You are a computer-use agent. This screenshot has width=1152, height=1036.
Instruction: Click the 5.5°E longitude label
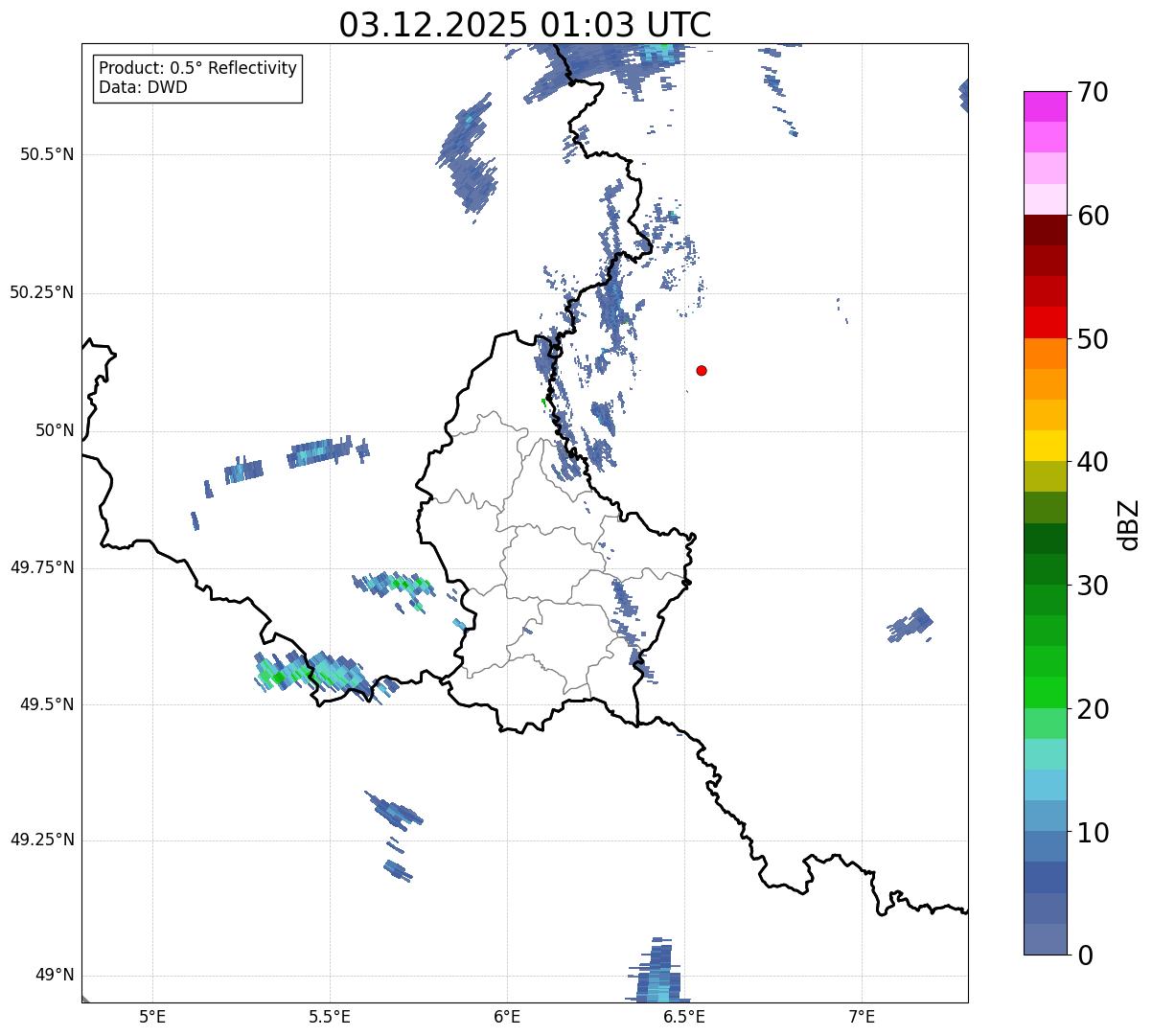pyautogui.click(x=330, y=1016)
